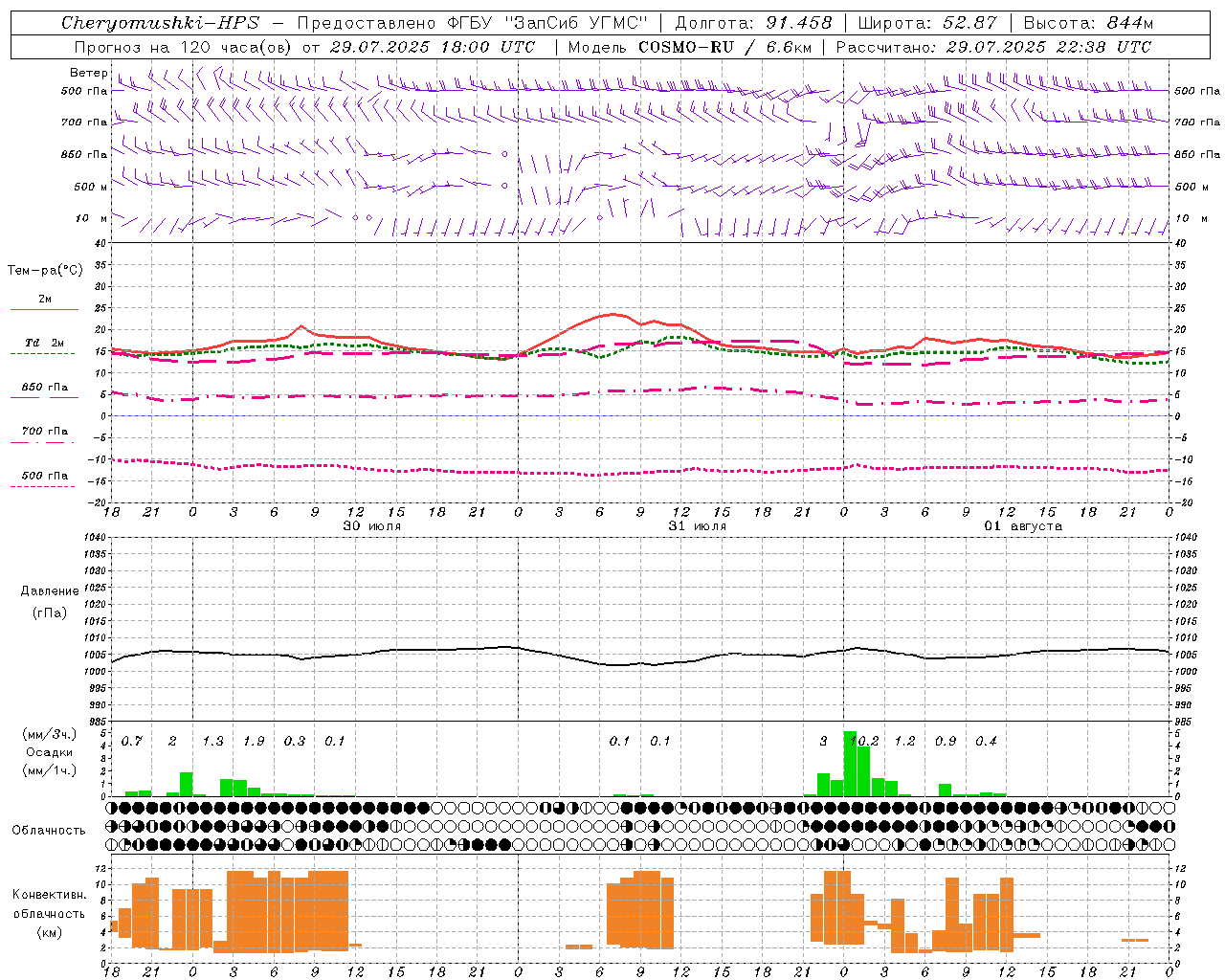Click 'Рассчитано: 29.07.2025 22:38 UTC' text
This screenshot has height=980, width=1225.
coord(993,47)
